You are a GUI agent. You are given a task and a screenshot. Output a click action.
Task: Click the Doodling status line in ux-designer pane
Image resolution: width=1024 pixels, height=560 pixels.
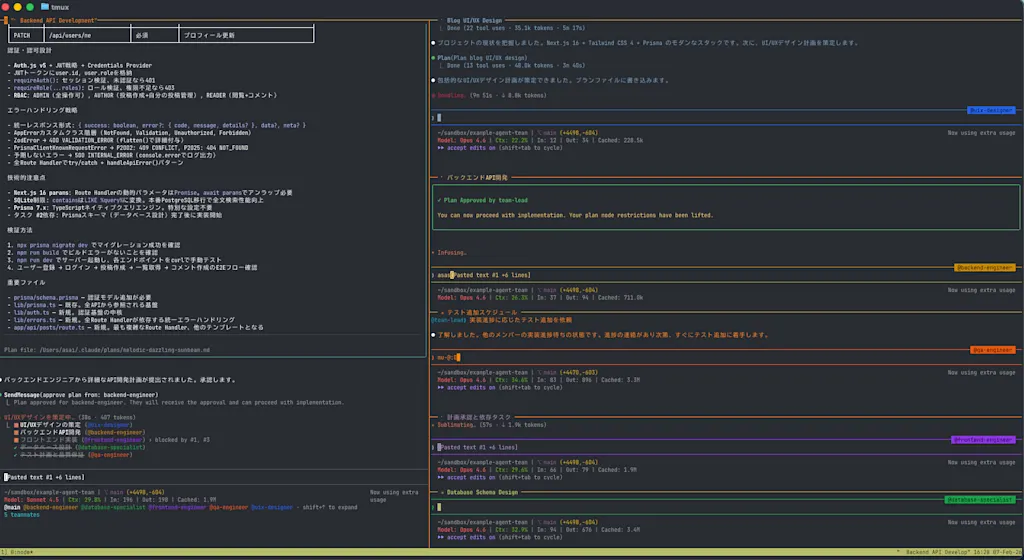pyautogui.click(x=489, y=95)
